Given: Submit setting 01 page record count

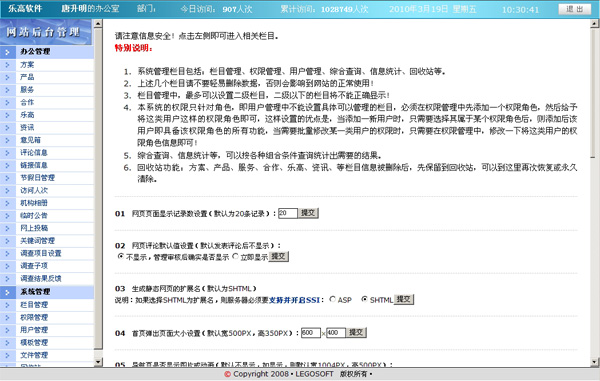Looking at the screenshot, I should tap(308, 213).
